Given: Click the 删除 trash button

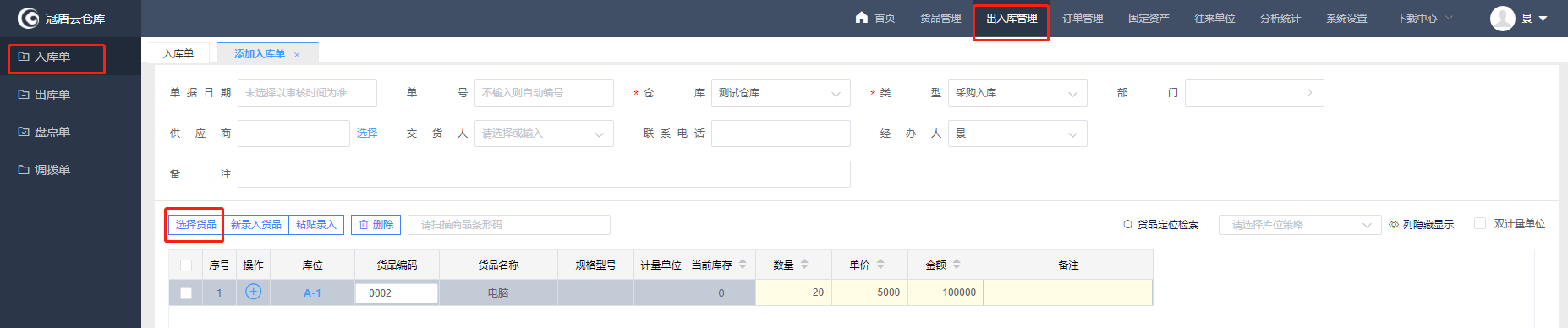Looking at the screenshot, I should coord(376,224).
